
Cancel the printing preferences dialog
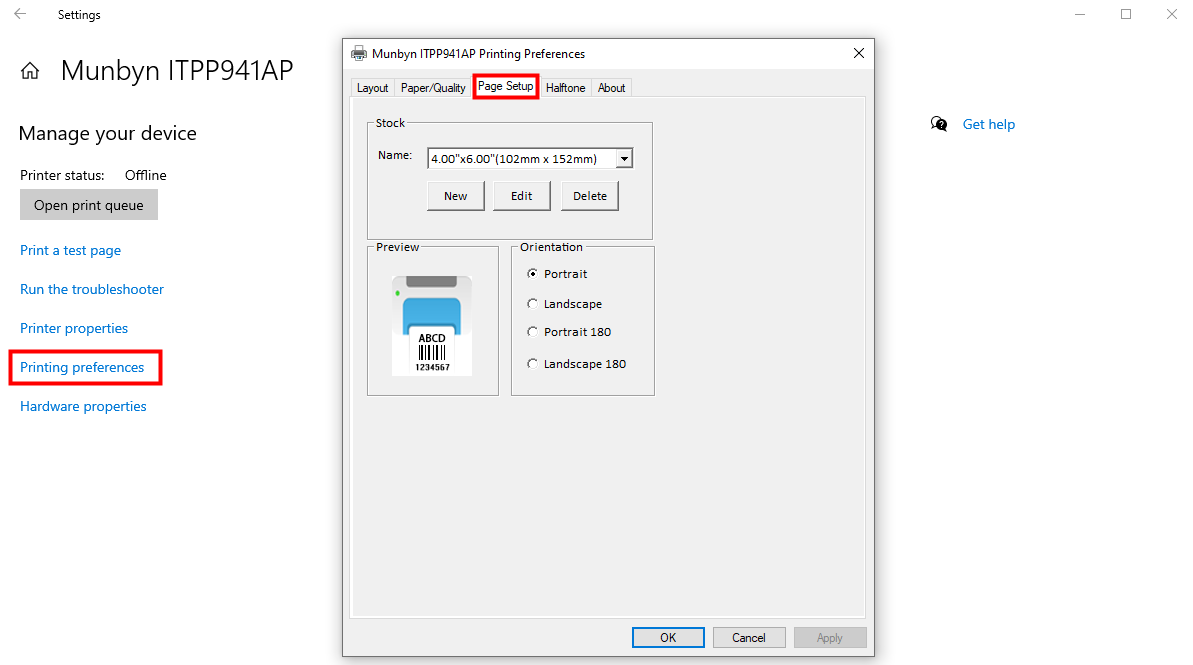point(749,638)
